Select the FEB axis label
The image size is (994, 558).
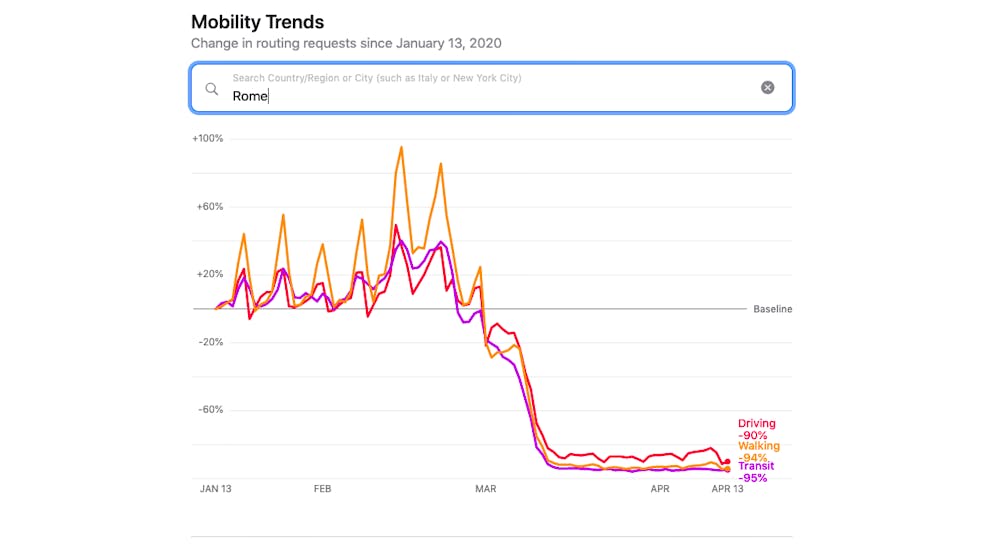tap(322, 489)
